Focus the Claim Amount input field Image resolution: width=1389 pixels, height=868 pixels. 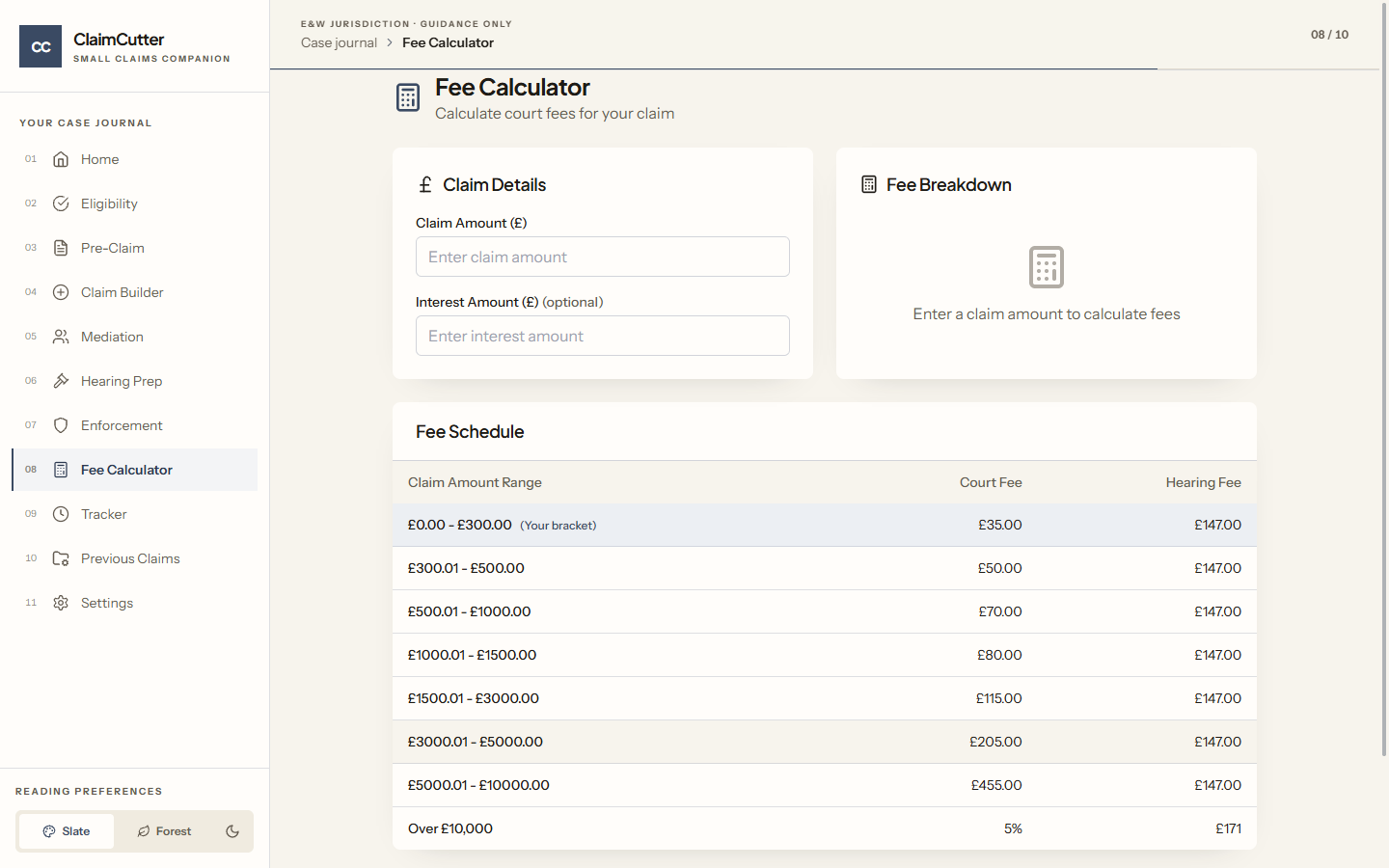click(x=603, y=257)
